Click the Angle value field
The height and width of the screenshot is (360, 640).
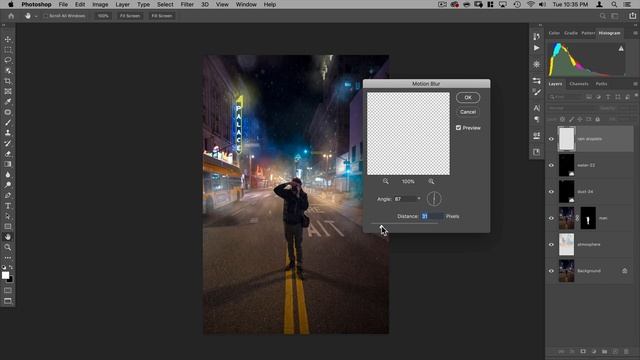click(x=404, y=199)
